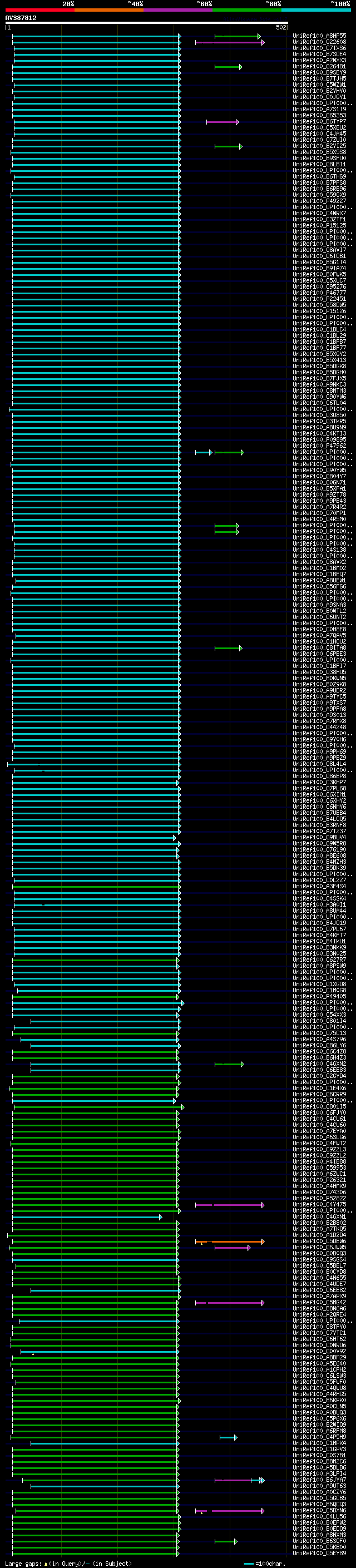Select the UniRef100_P26321 label
Image resolution: width=356 pixels, height=1568 pixels.
point(319,1180)
